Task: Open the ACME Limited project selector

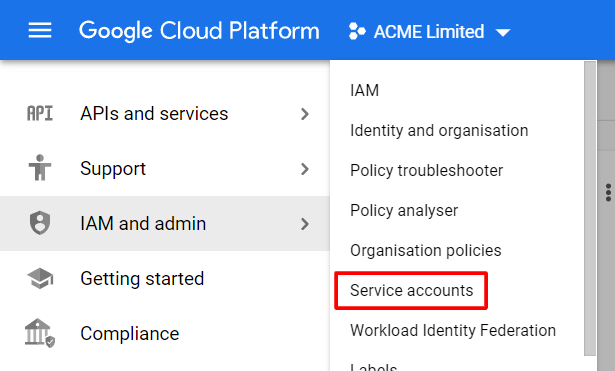Action: click(x=429, y=31)
